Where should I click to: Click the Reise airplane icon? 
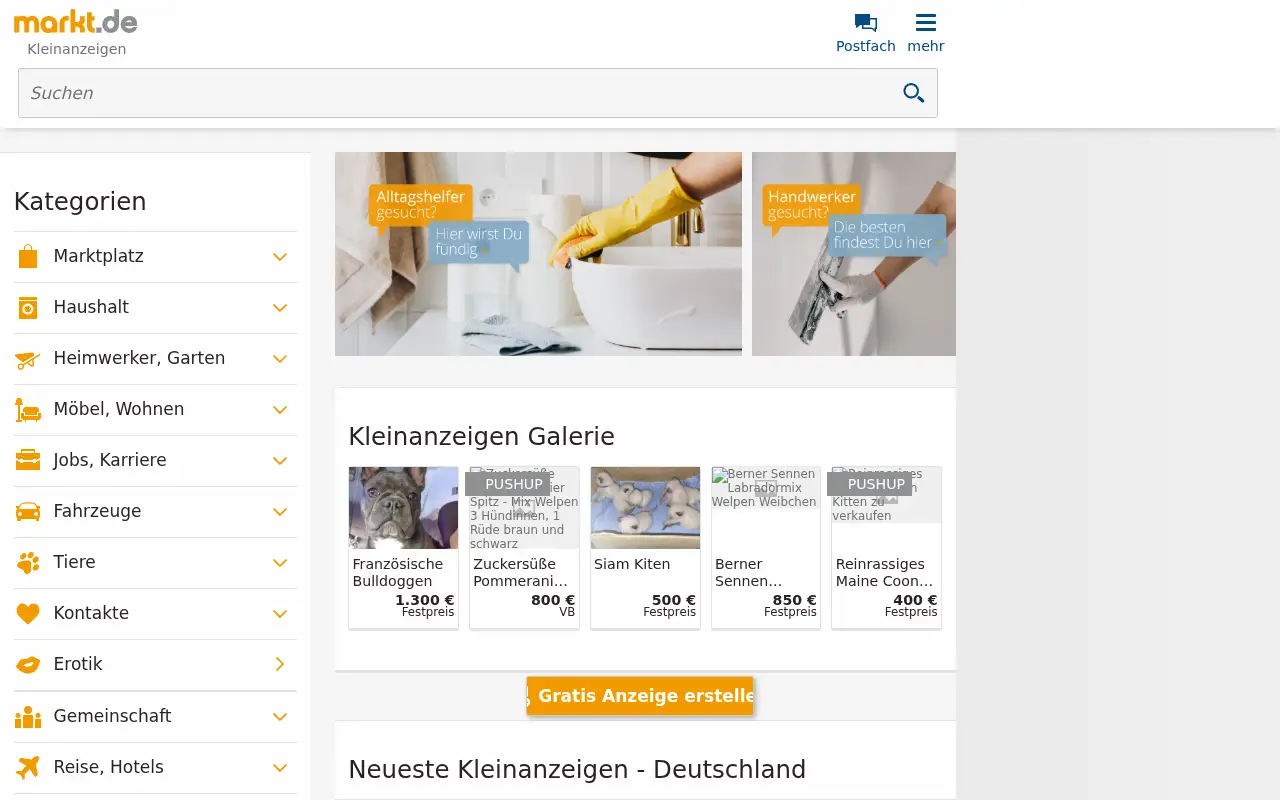coord(28,767)
